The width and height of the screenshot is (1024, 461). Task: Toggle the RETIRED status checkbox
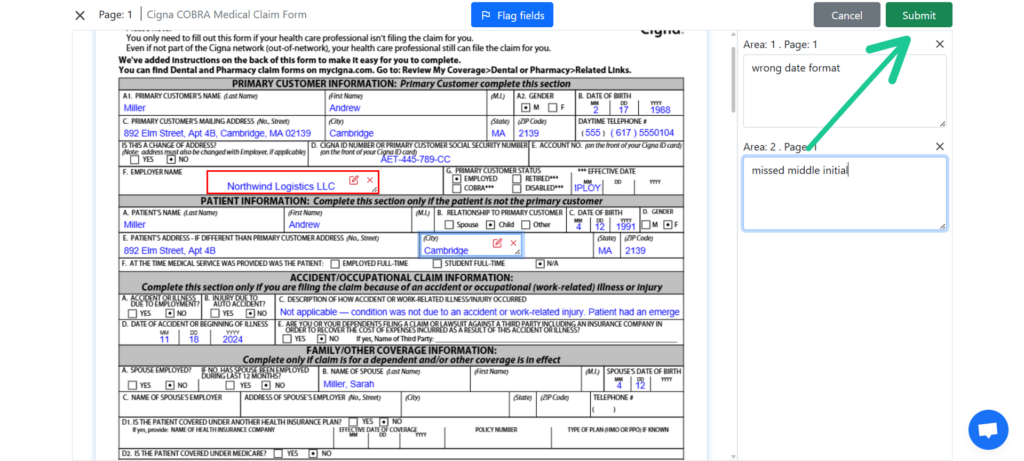517,178
